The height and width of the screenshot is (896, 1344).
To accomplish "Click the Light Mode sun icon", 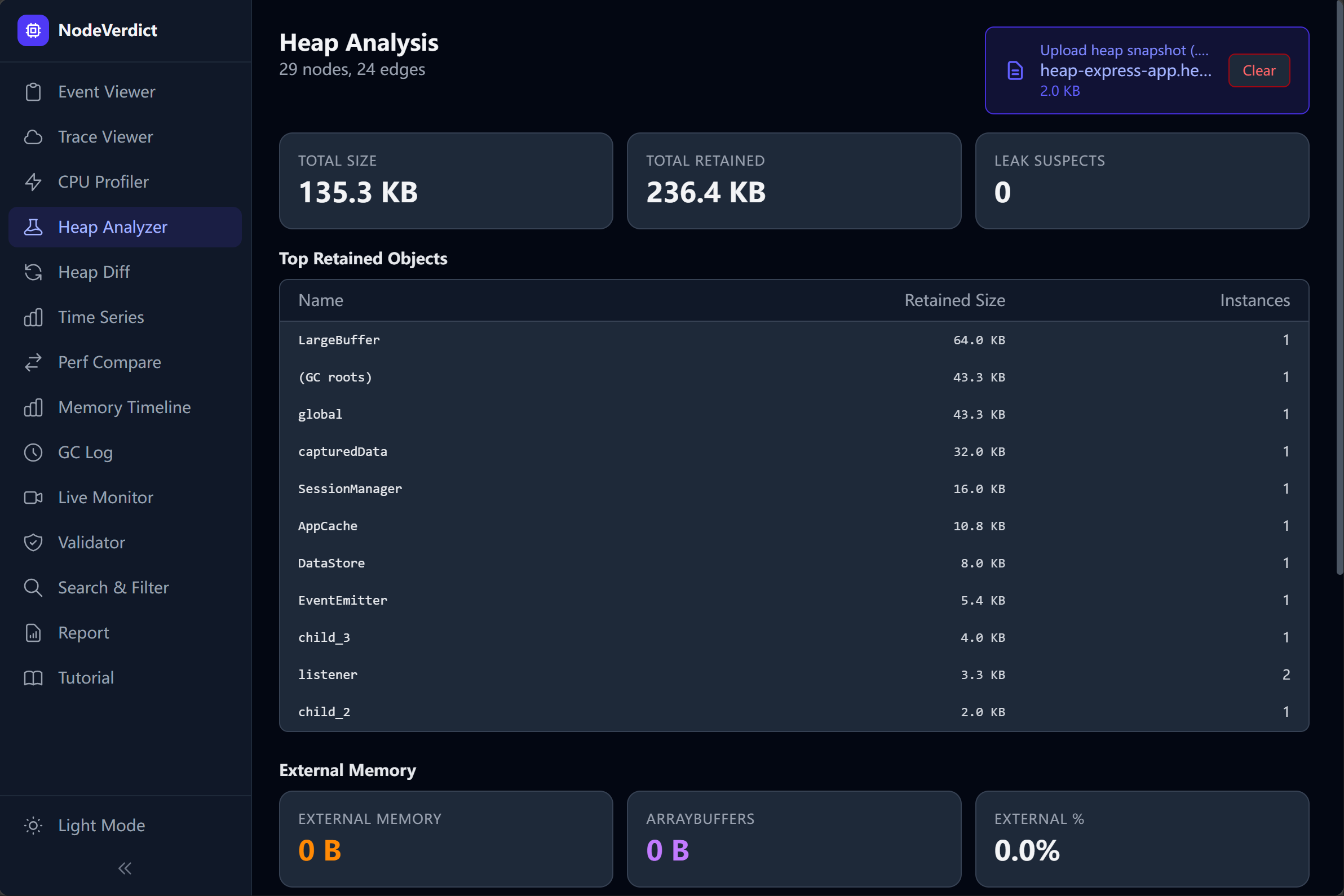I will [33, 826].
